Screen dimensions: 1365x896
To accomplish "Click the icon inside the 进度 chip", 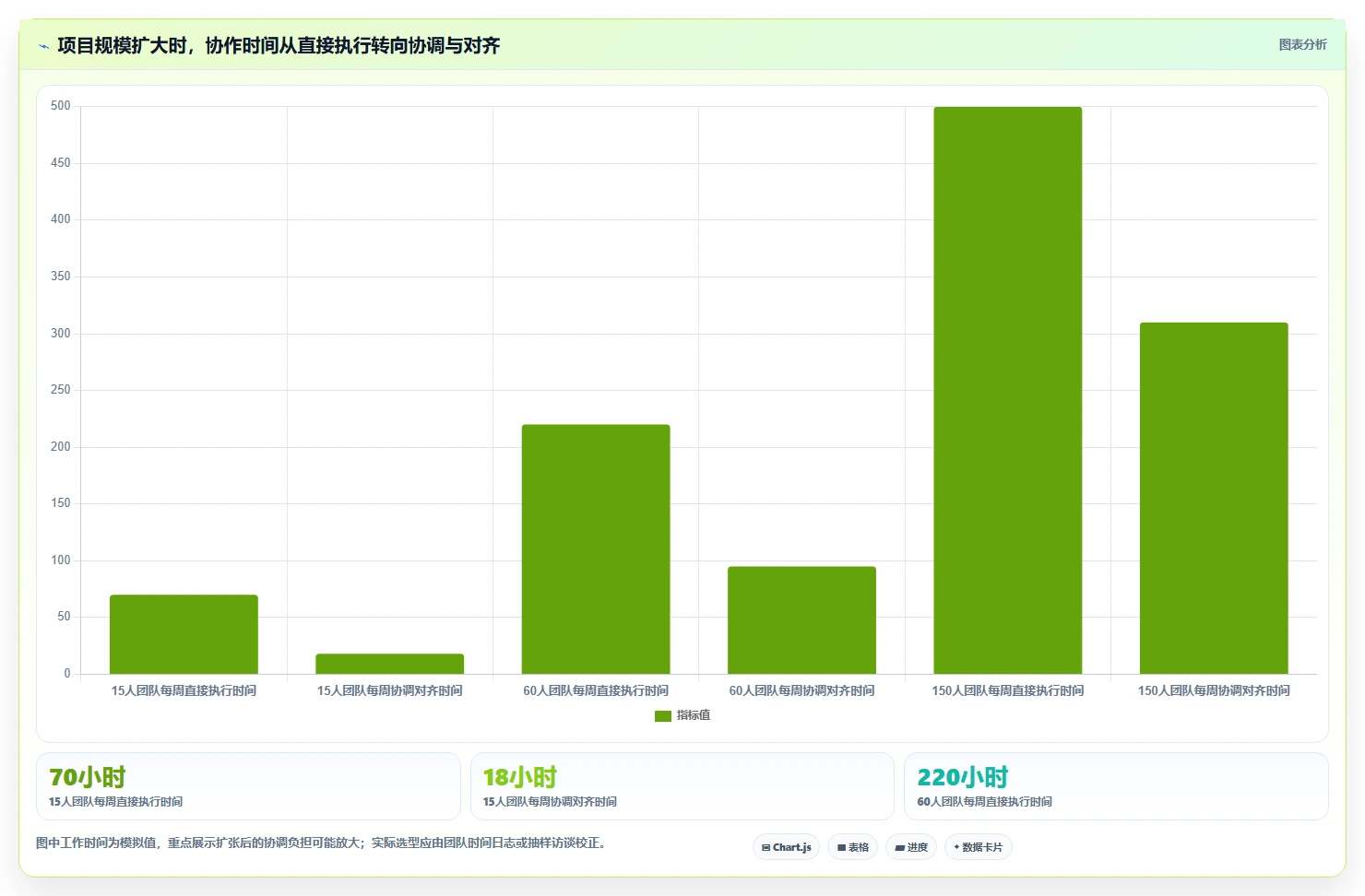I will pyautogui.click(x=899, y=848).
